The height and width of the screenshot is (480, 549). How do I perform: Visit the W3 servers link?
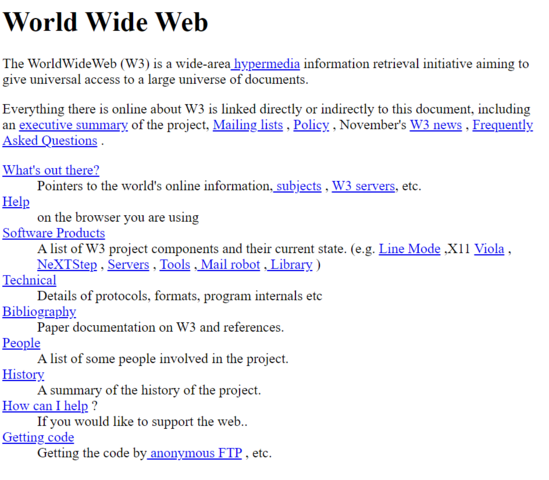point(363,186)
